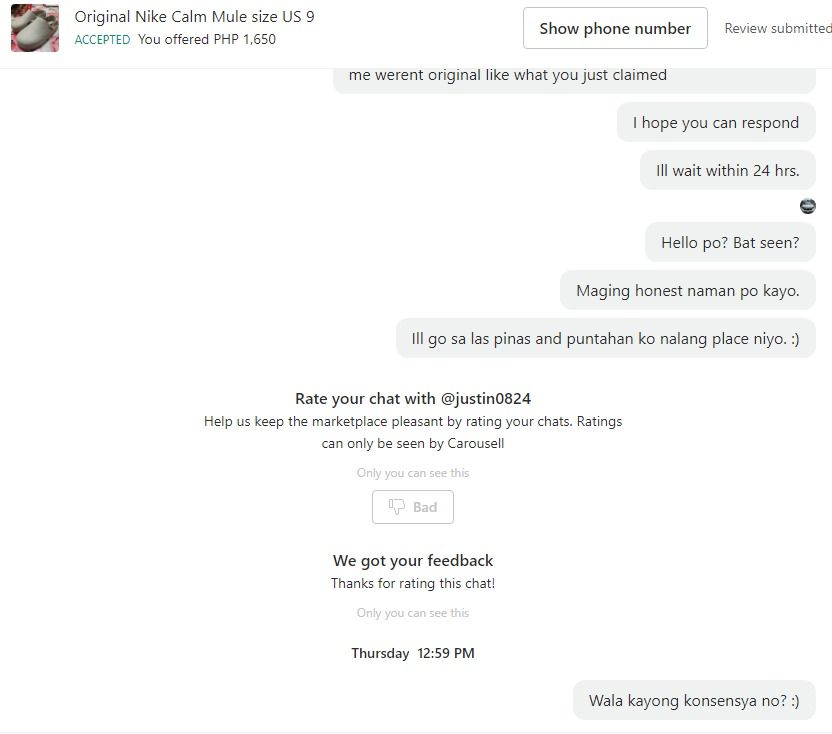Screen dimensions: 832x734
Task: Click the small seen avatar icon
Action: click(x=808, y=206)
